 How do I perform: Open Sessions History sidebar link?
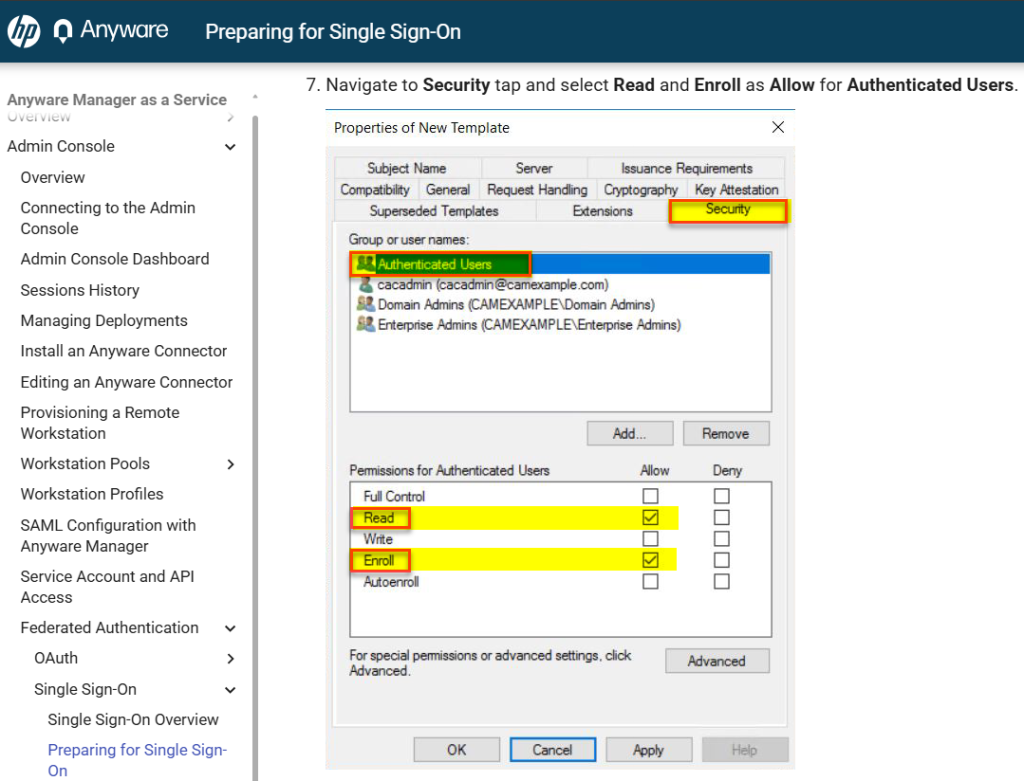coord(80,290)
